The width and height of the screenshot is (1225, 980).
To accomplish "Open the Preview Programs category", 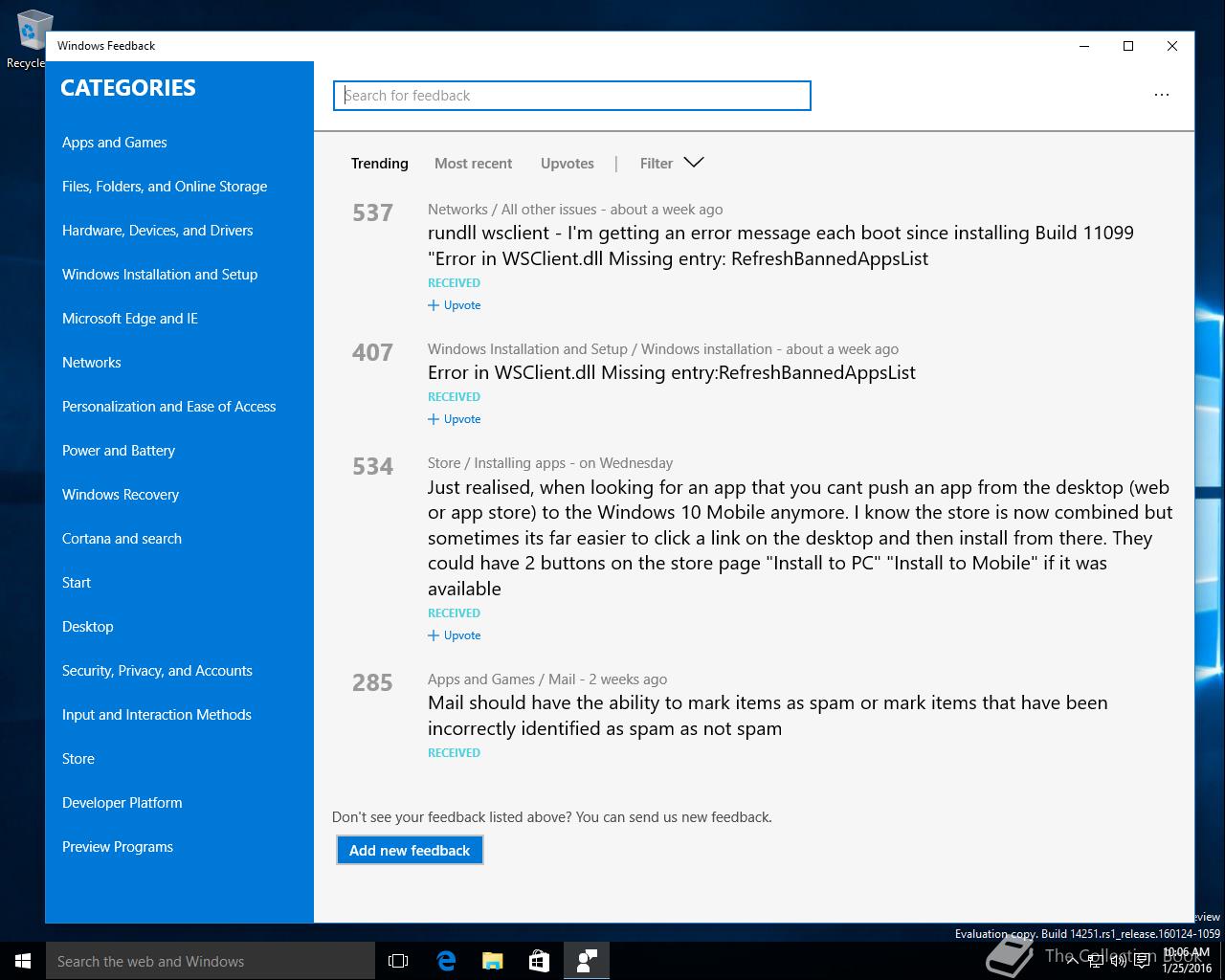I will (x=118, y=847).
